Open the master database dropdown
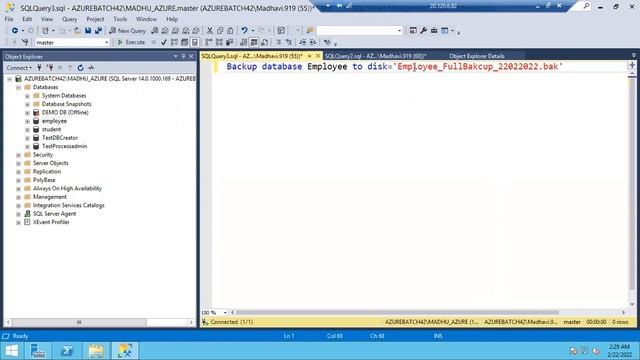Screen dimensions: 640x360 (107, 42)
